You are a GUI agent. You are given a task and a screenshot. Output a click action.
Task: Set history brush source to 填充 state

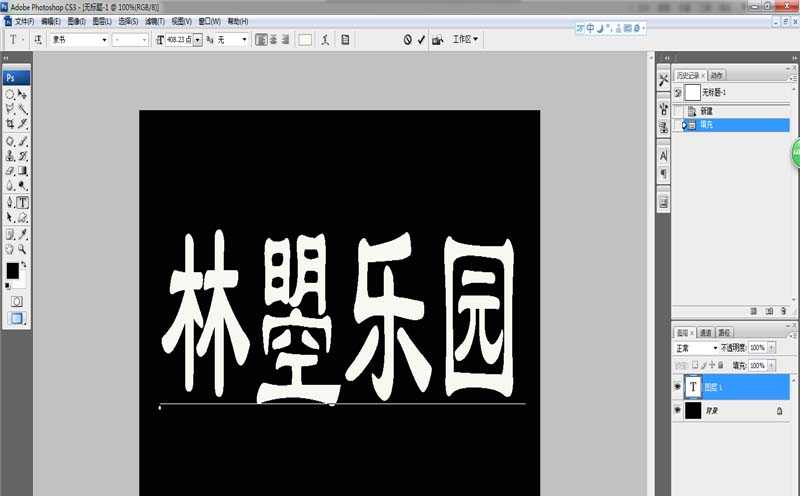click(678, 125)
